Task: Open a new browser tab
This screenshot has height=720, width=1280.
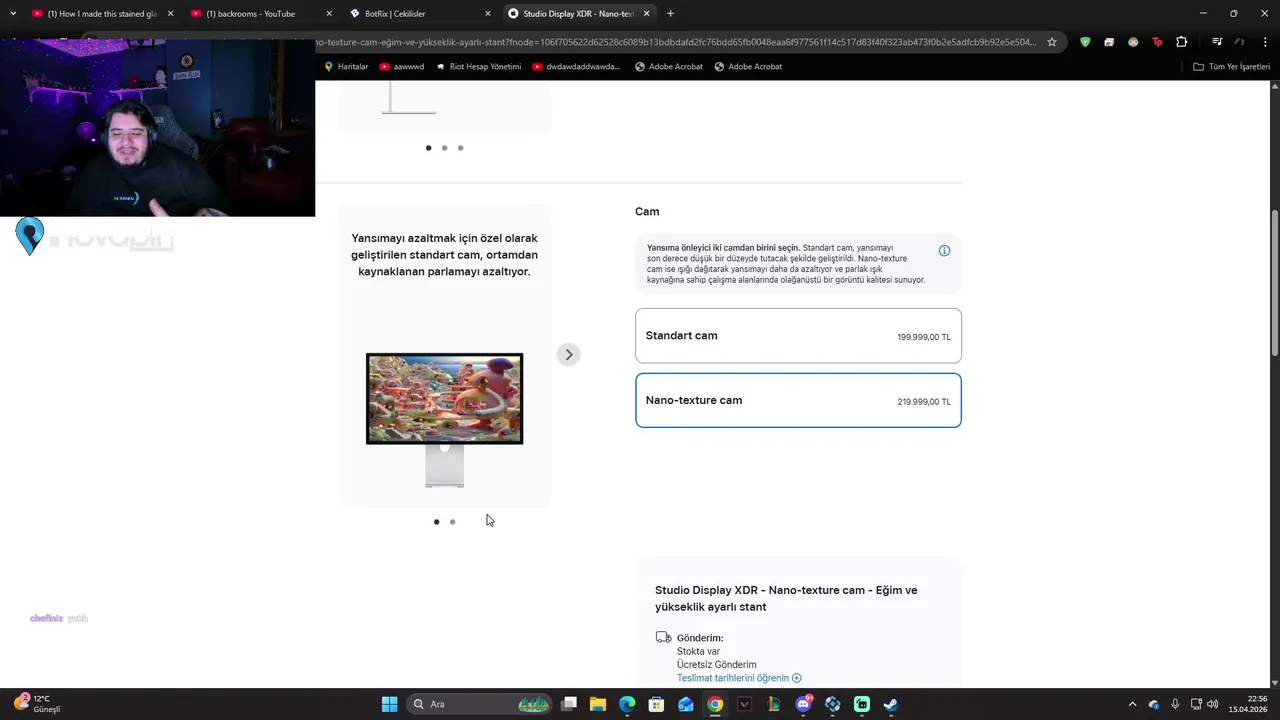Action: (x=670, y=14)
